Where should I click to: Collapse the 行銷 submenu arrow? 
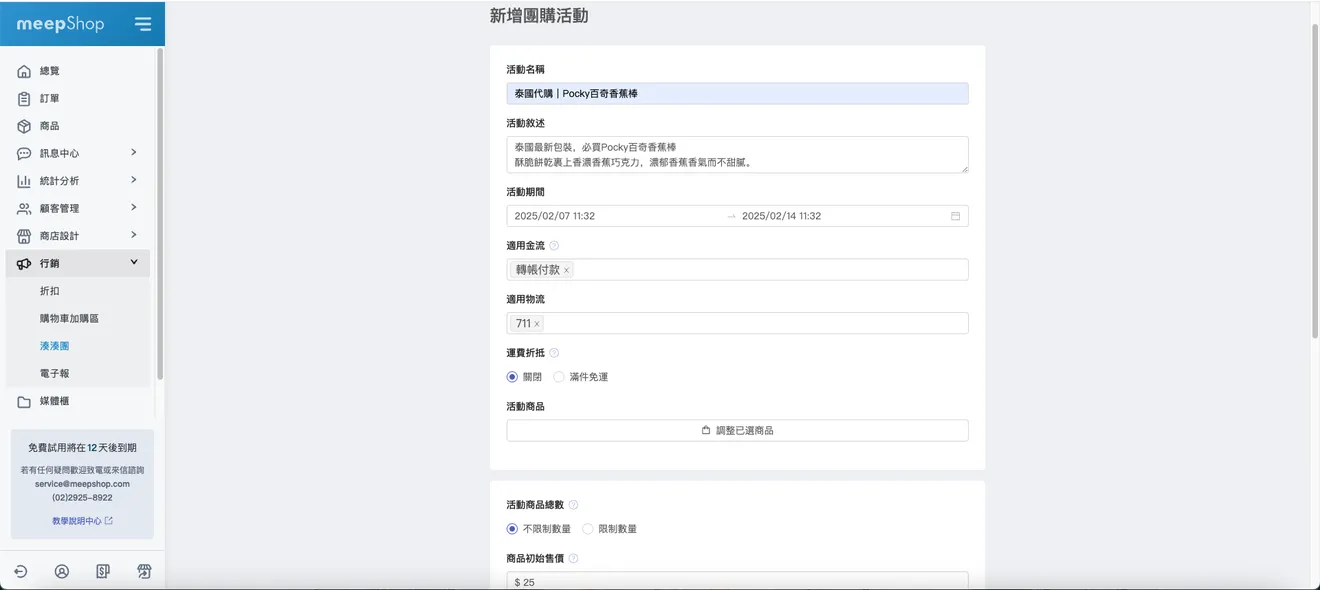134,262
